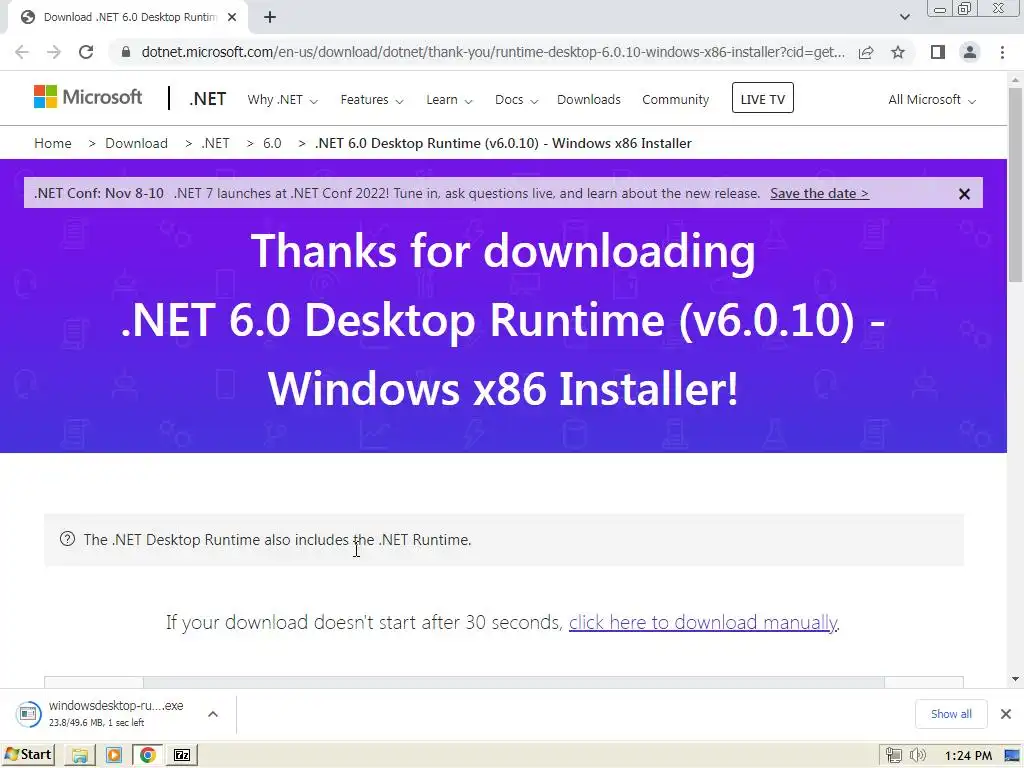The height and width of the screenshot is (768, 1024).
Task: Click the Microsoft logo
Action: tap(88, 97)
